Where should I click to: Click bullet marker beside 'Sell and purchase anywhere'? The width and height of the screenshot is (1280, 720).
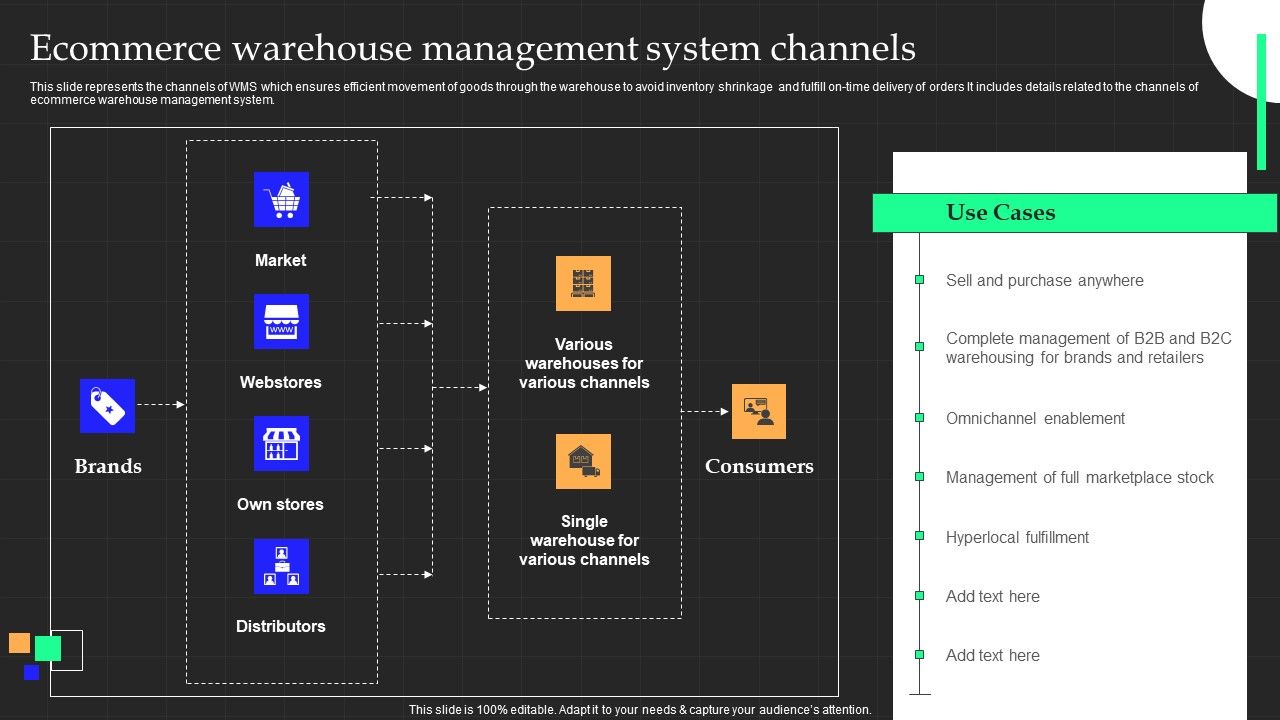coord(919,280)
